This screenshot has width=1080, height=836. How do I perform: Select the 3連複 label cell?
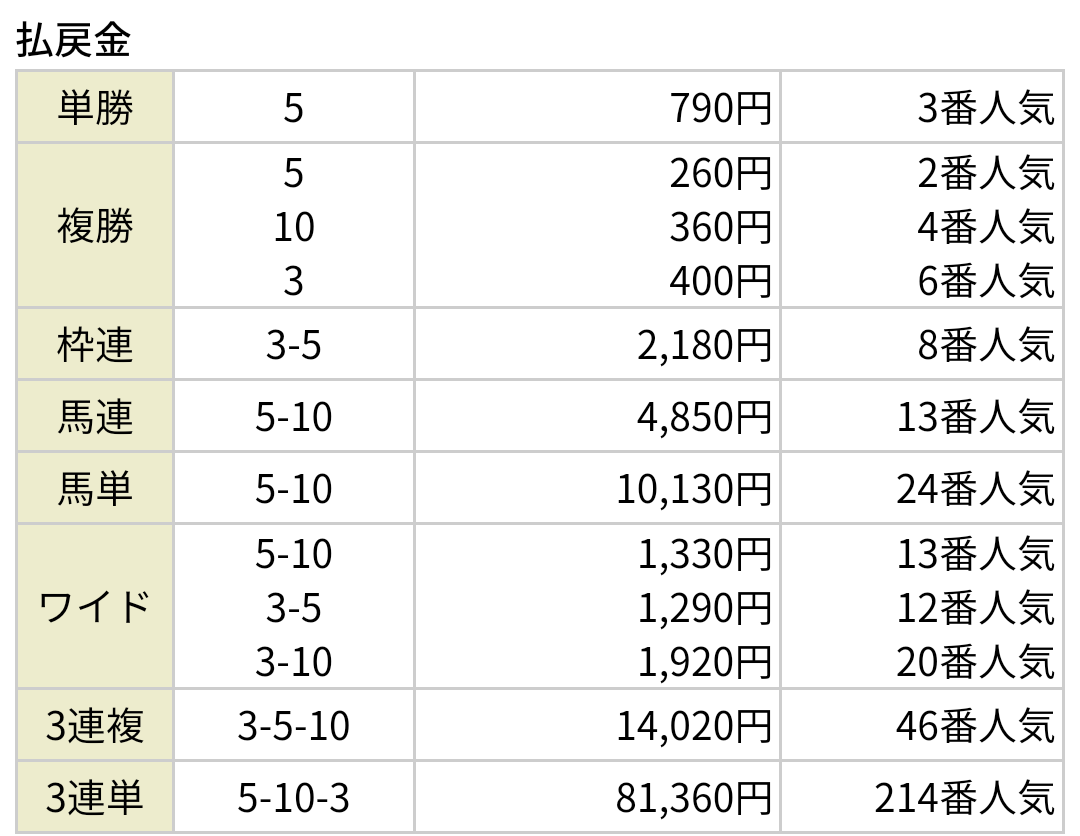tap(95, 726)
